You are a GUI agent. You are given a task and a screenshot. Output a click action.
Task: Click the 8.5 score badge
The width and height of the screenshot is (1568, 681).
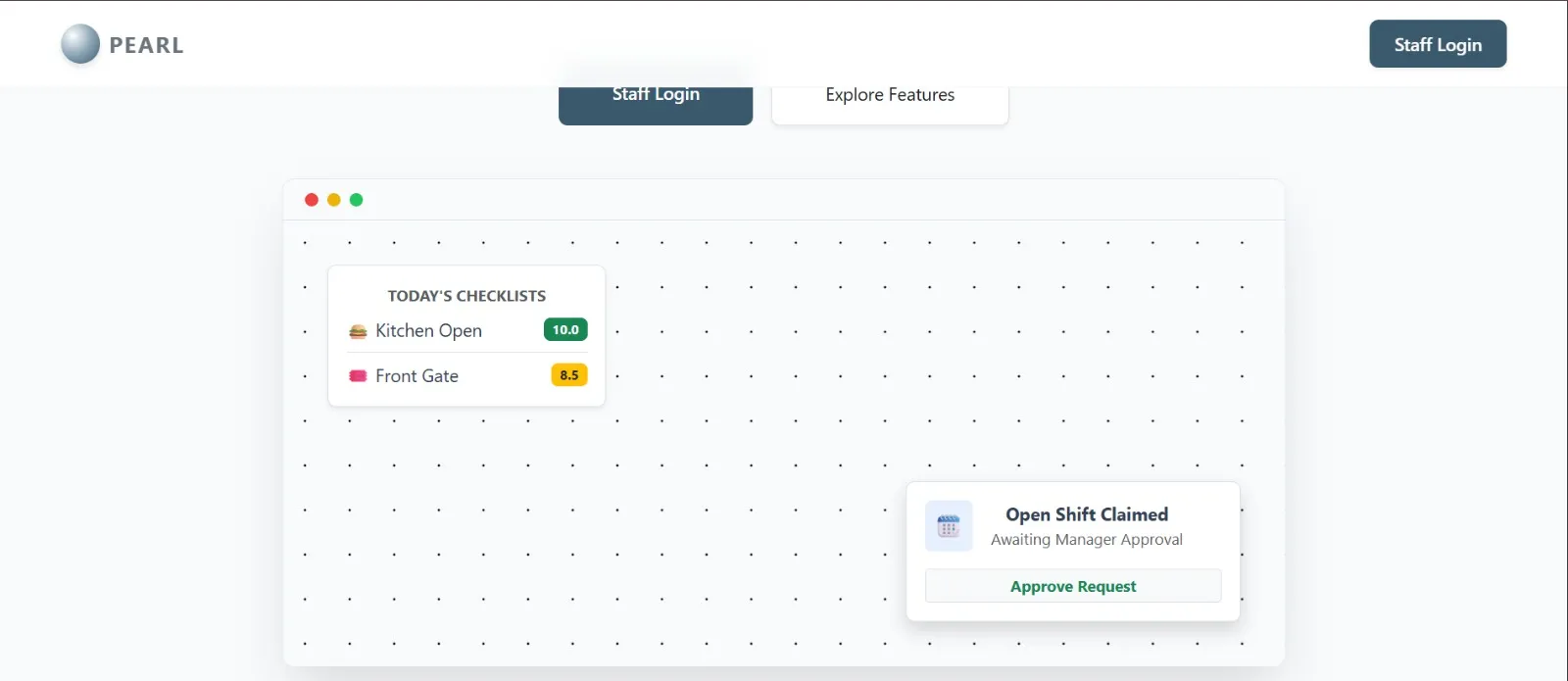569,375
